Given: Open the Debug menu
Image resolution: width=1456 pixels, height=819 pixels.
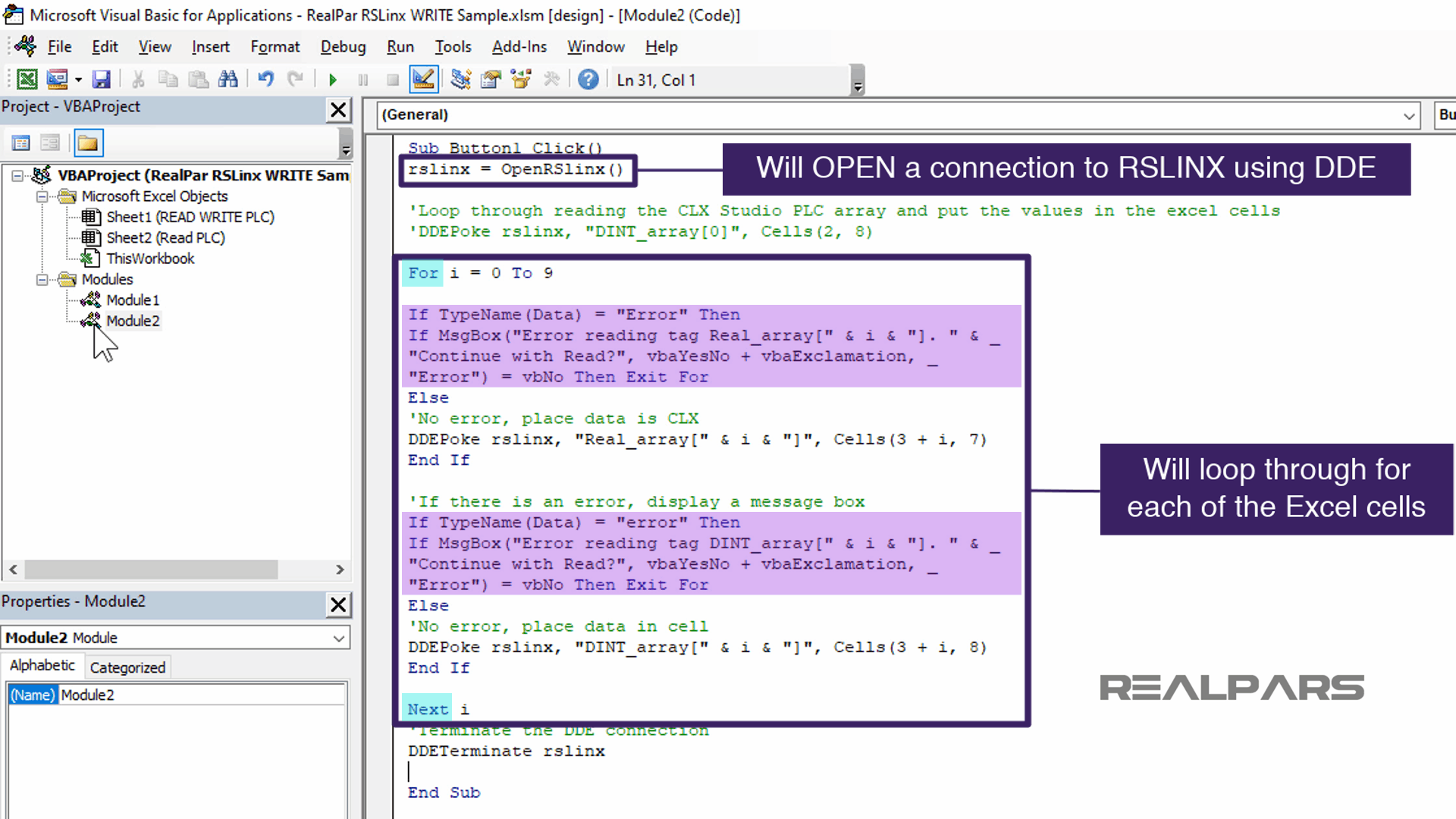Looking at the screenshot, I should [x=343, y=46].
